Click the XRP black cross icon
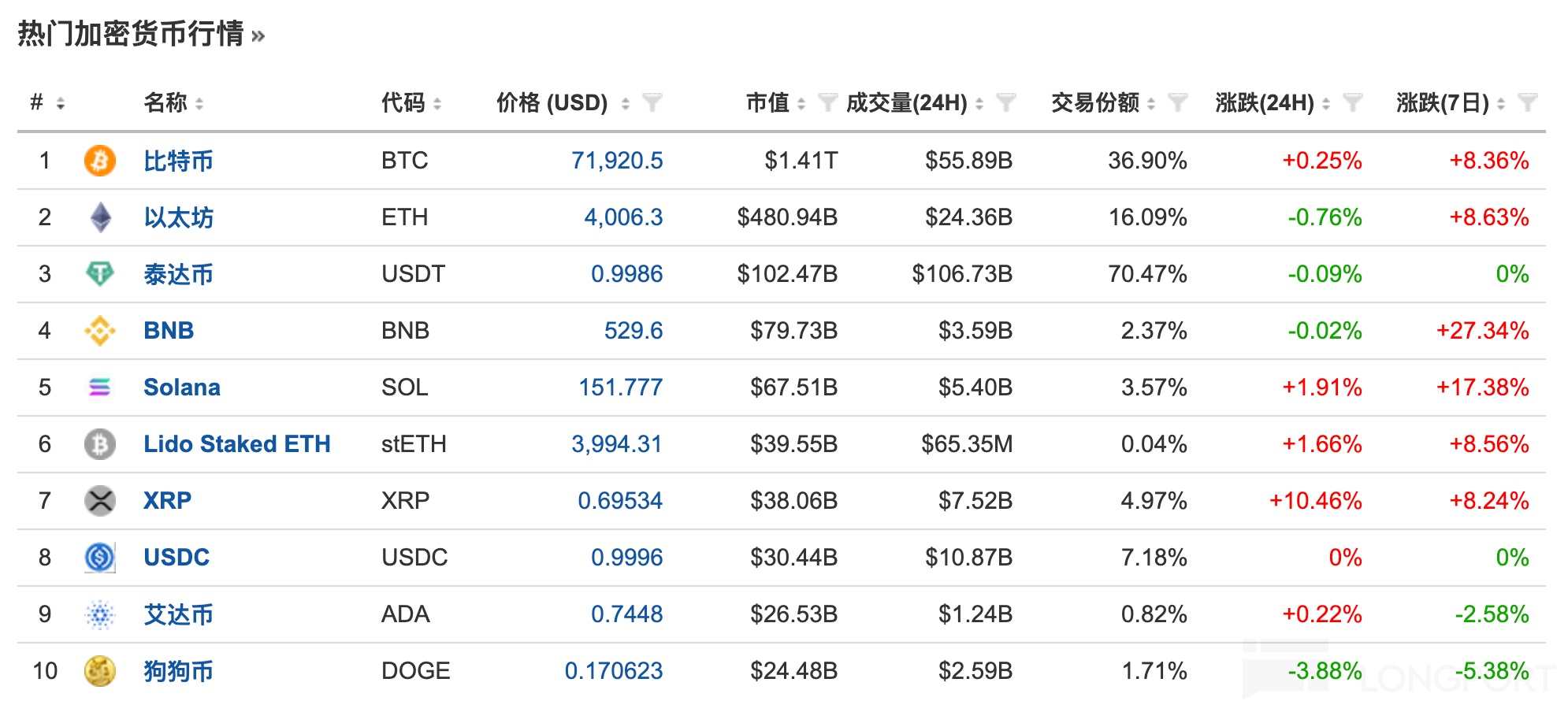 [99, 501]
